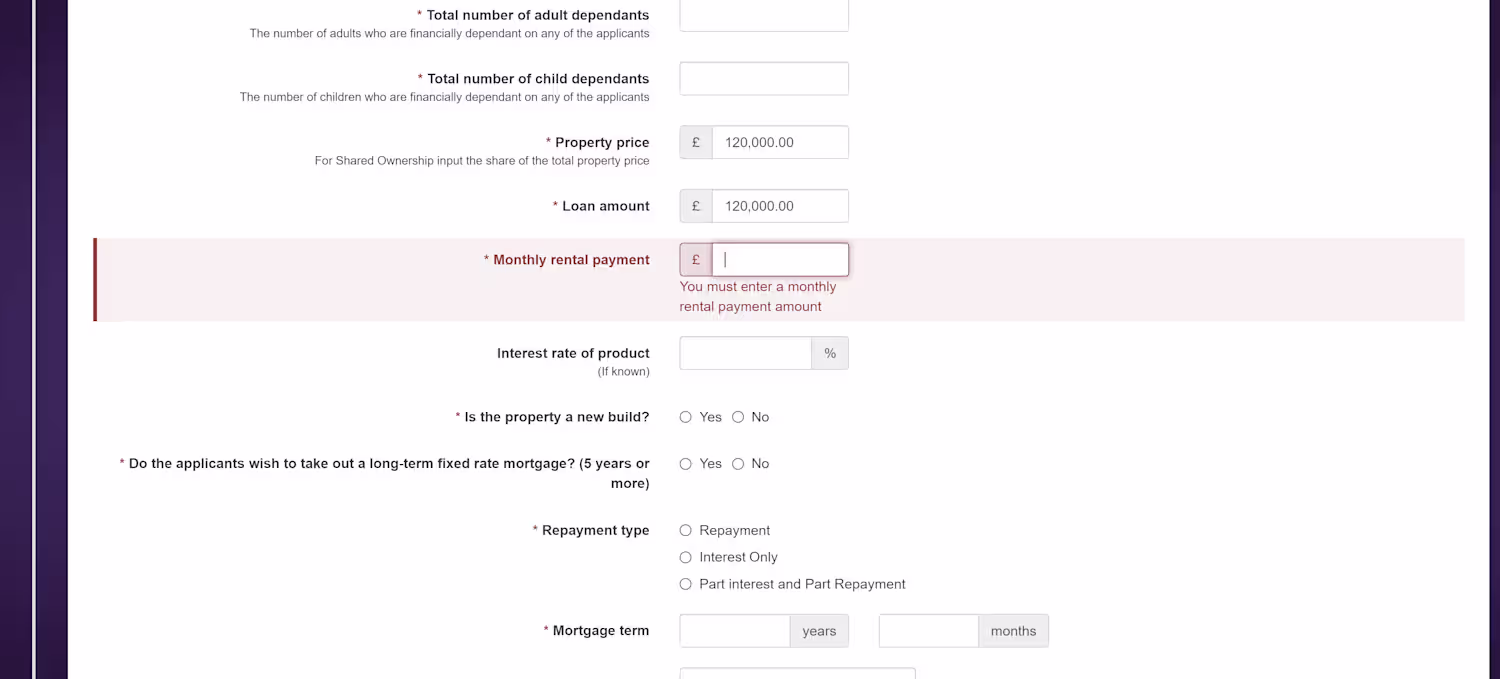The image size is (1500, 679).
Task: Click the Property price amount field
Action: click(780, 142)
